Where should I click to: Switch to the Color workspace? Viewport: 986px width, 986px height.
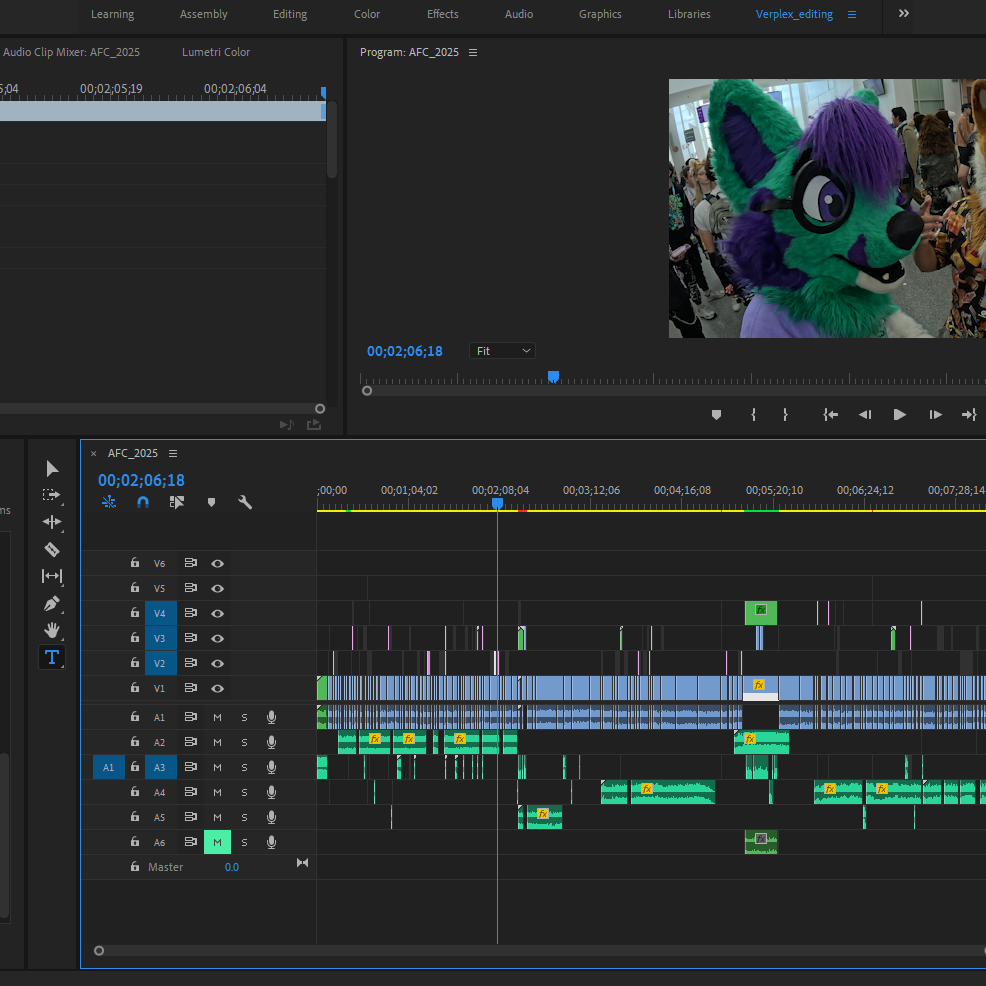[367, 14]
